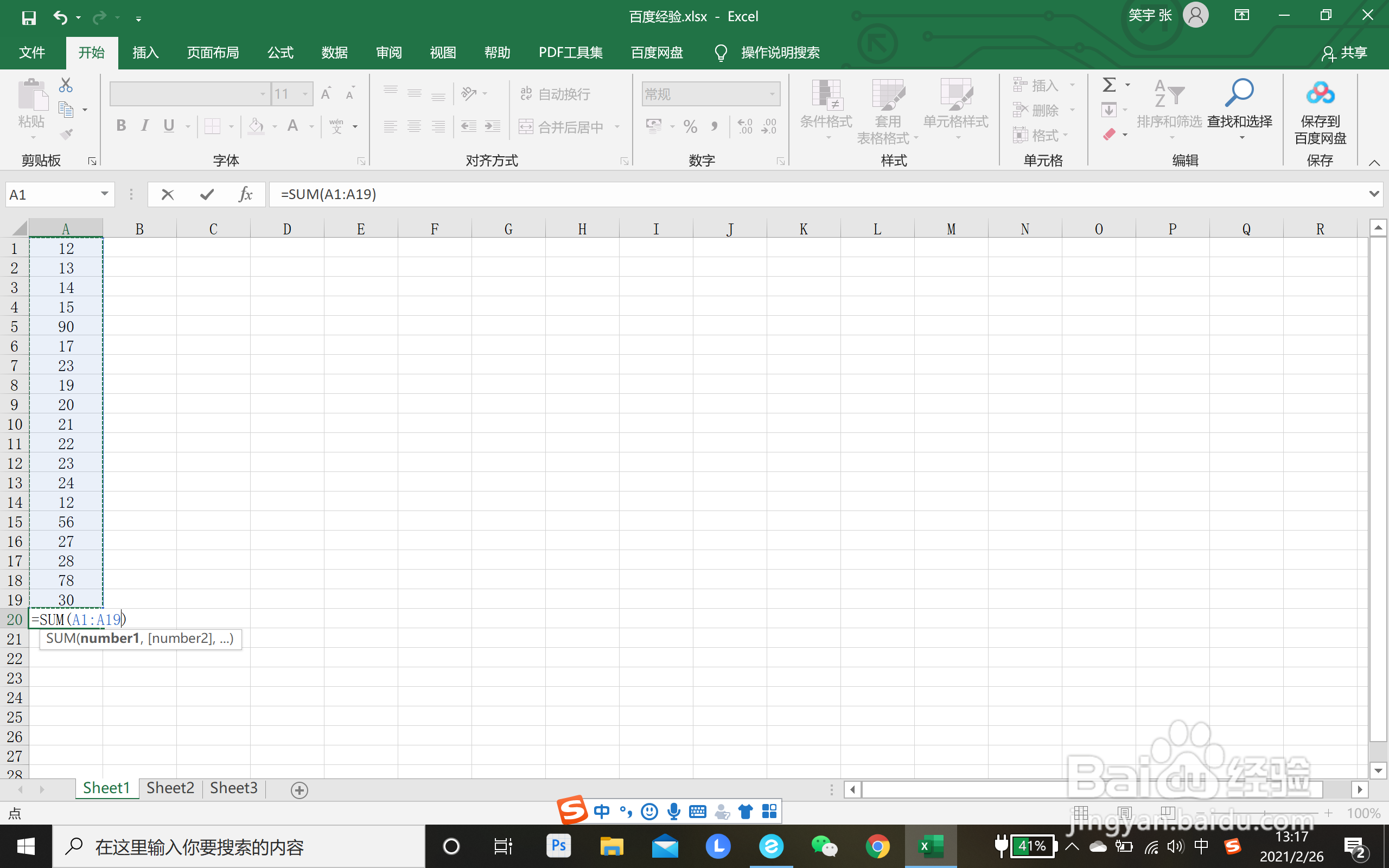Switch to Page Layout view in the status bar
The height and width of the screenshot is (868, 1389).
[x=1124, y=813]
